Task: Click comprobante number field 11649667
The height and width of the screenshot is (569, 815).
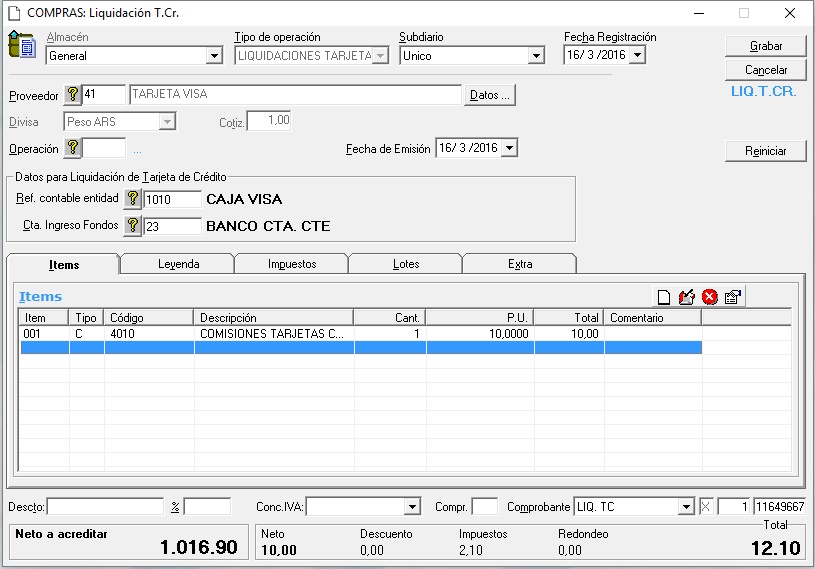Action: pos(780,507)
